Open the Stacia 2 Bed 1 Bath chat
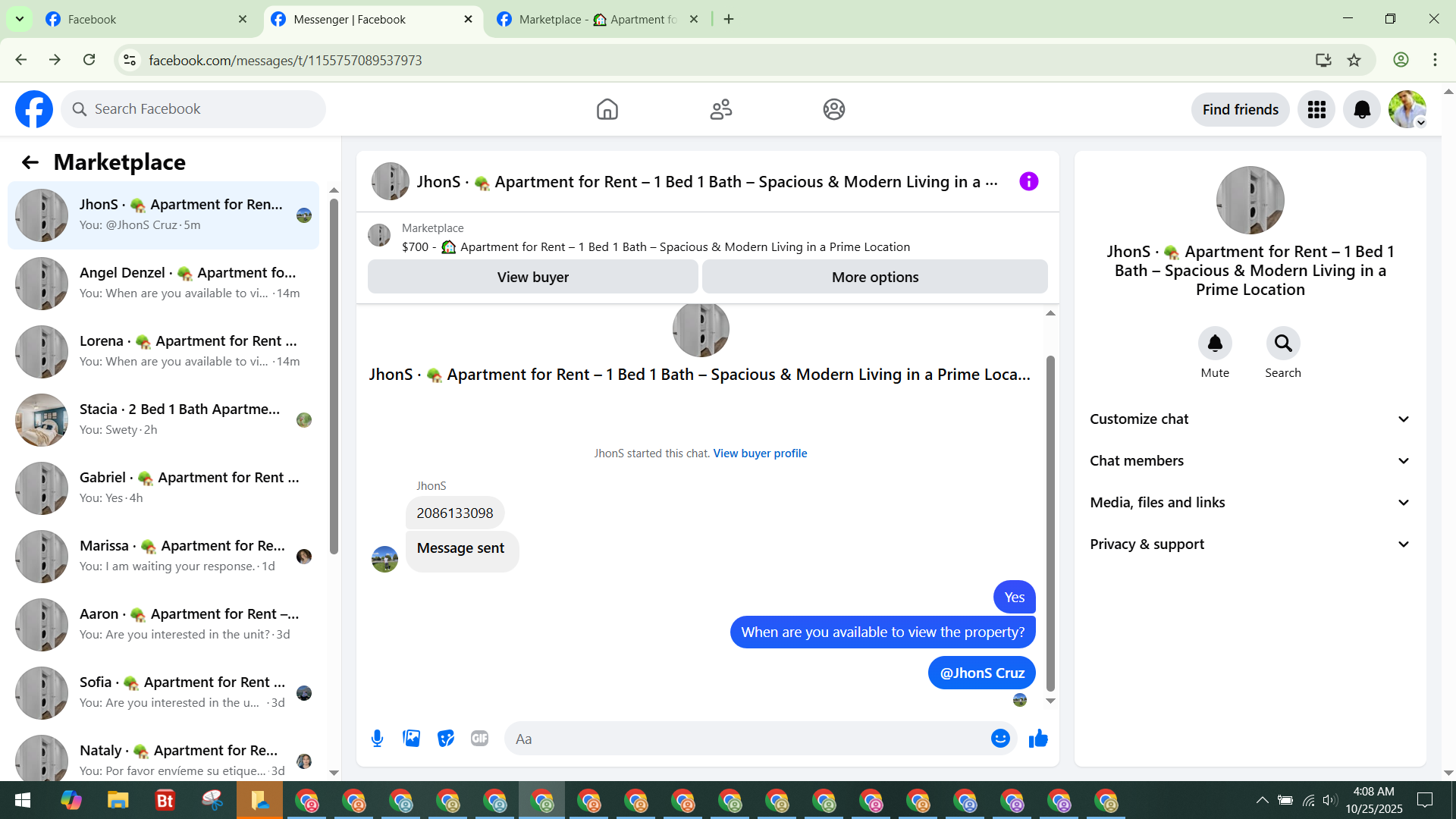 [x=163, y=420]
